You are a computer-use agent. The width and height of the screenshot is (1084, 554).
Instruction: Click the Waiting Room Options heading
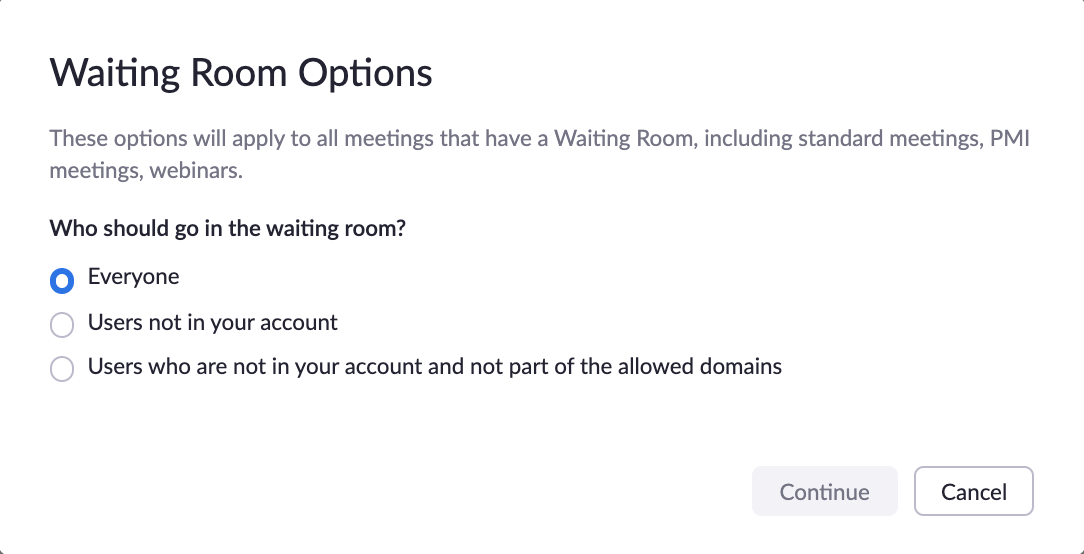point(241,74)
